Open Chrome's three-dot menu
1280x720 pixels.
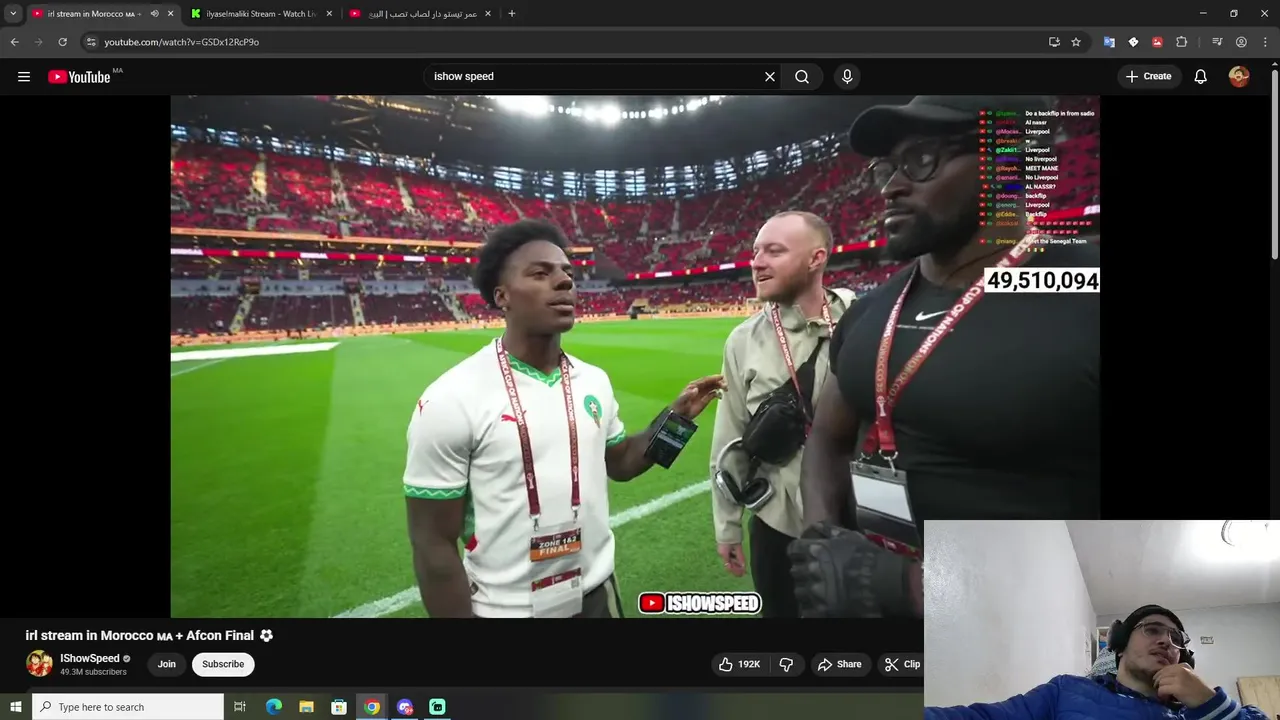pyautogui.click(x=1265, y=42)
